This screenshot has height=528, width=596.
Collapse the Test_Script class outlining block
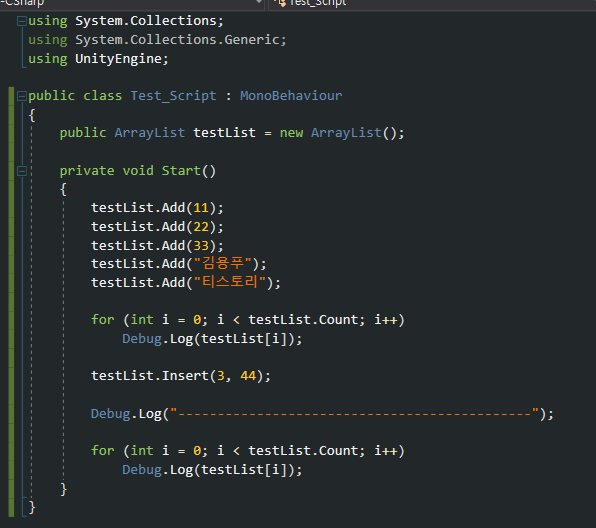pos(22,96)
